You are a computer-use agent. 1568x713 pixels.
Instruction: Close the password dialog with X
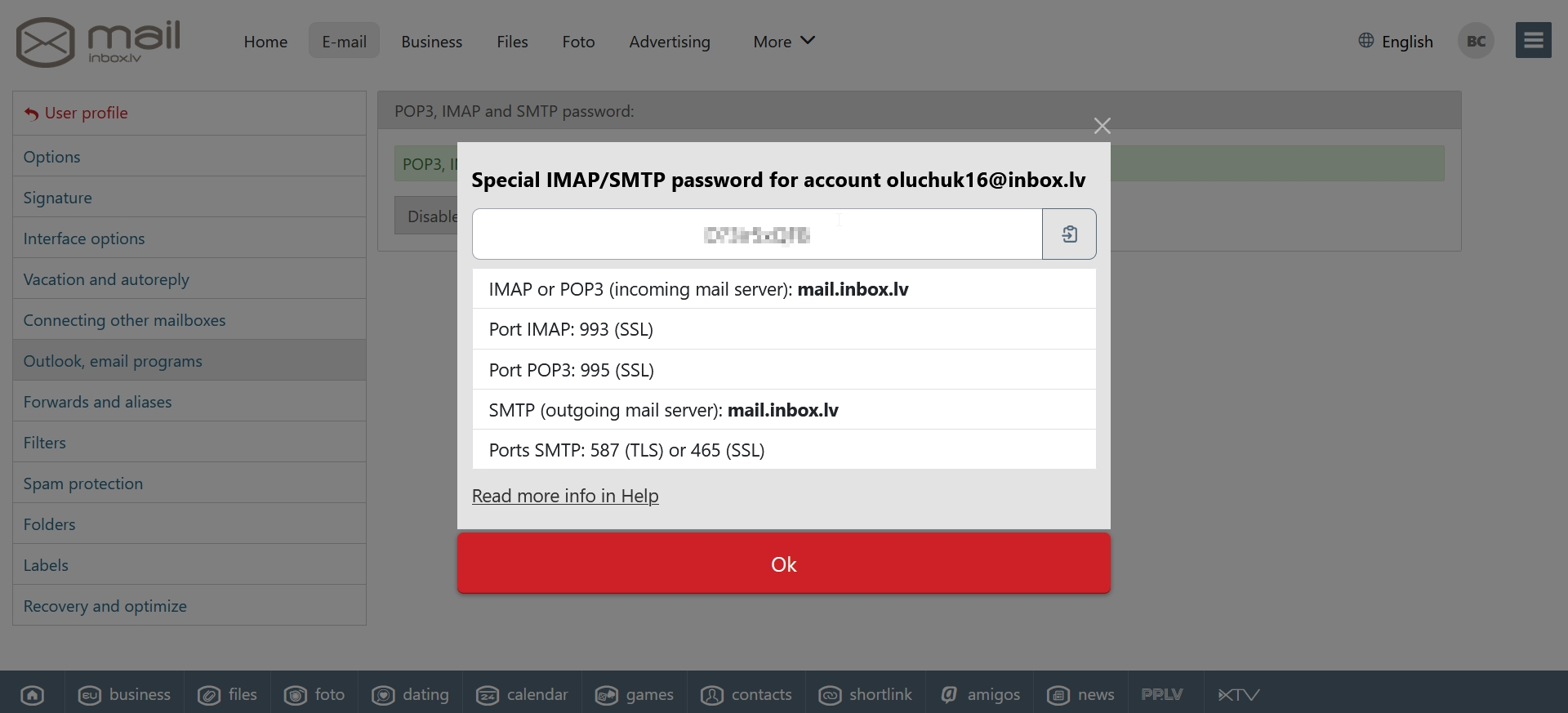tap(1102, 126)
